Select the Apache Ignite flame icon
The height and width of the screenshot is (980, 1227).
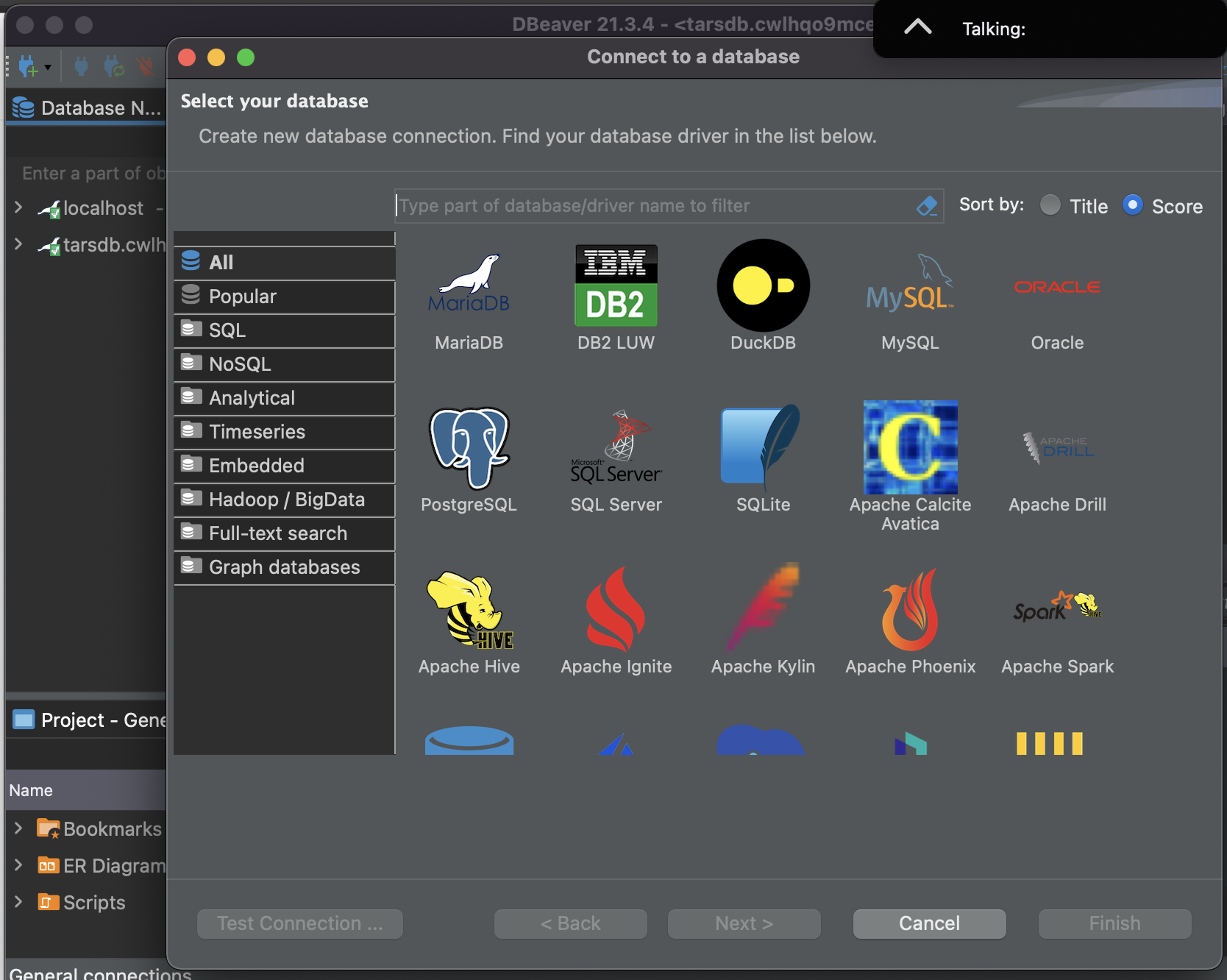616,610
